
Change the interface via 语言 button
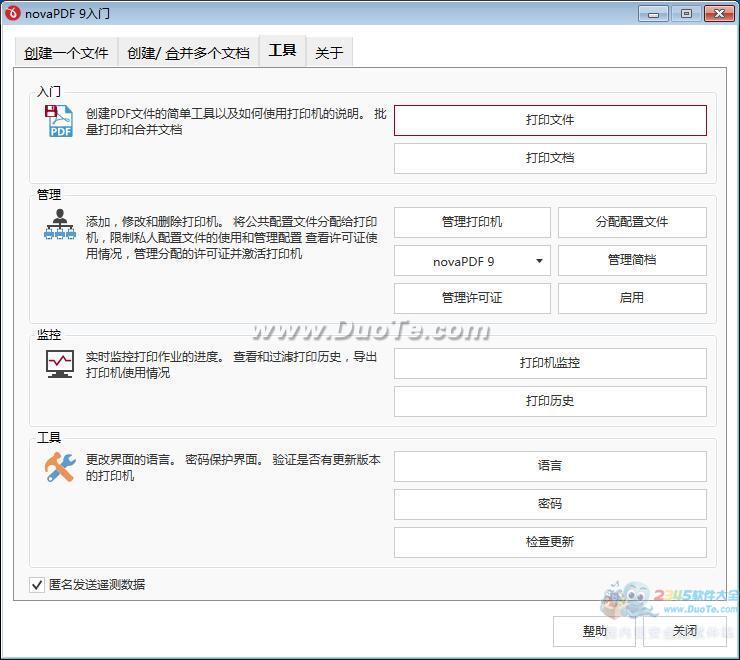pos(550,466)
